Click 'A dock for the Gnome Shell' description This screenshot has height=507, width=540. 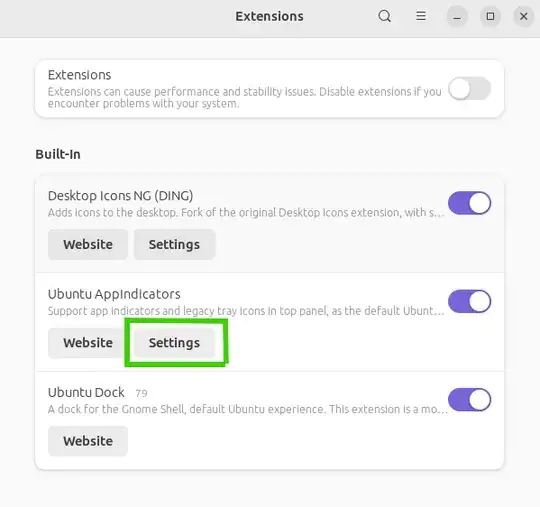click(x=248, y=409)
